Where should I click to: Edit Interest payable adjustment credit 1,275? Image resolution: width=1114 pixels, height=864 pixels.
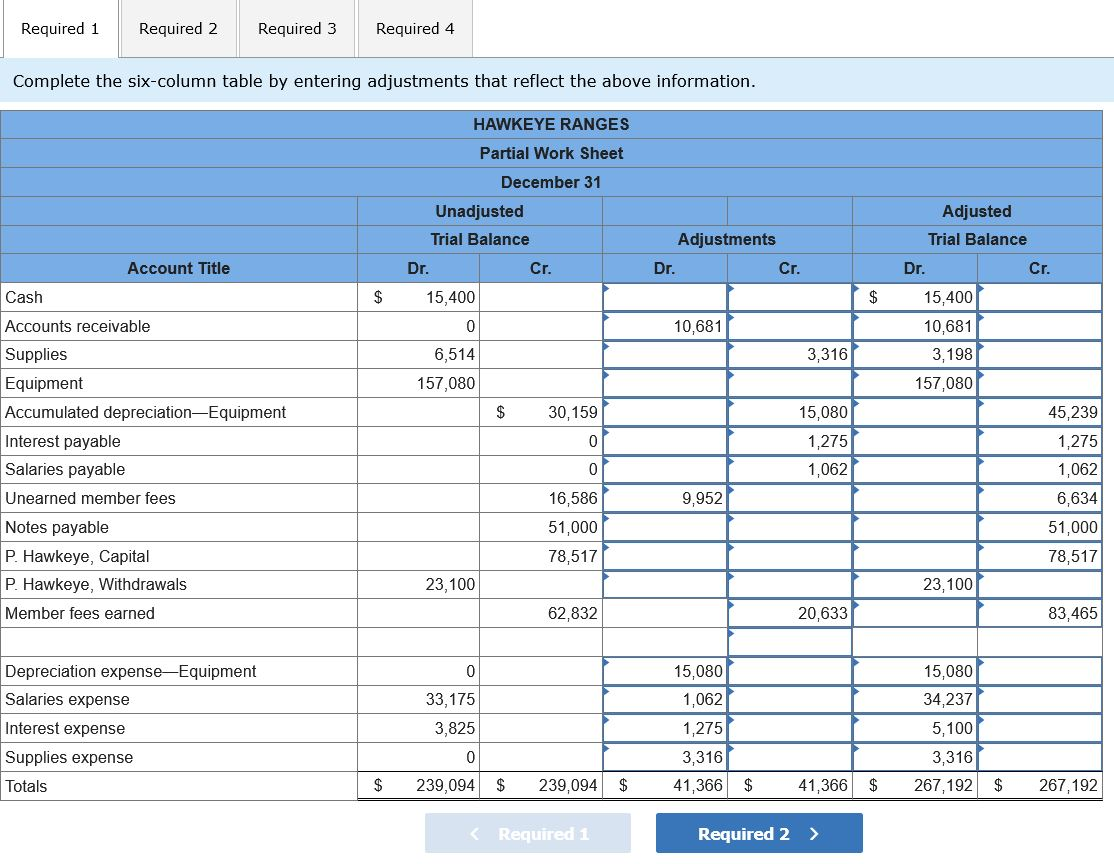790,441
